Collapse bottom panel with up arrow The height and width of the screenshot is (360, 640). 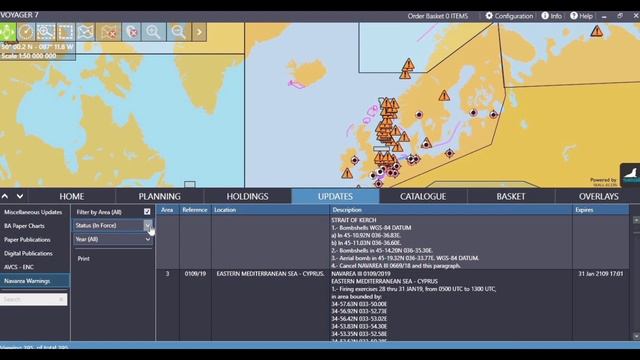pyautogui.click(x=5, y=196)
